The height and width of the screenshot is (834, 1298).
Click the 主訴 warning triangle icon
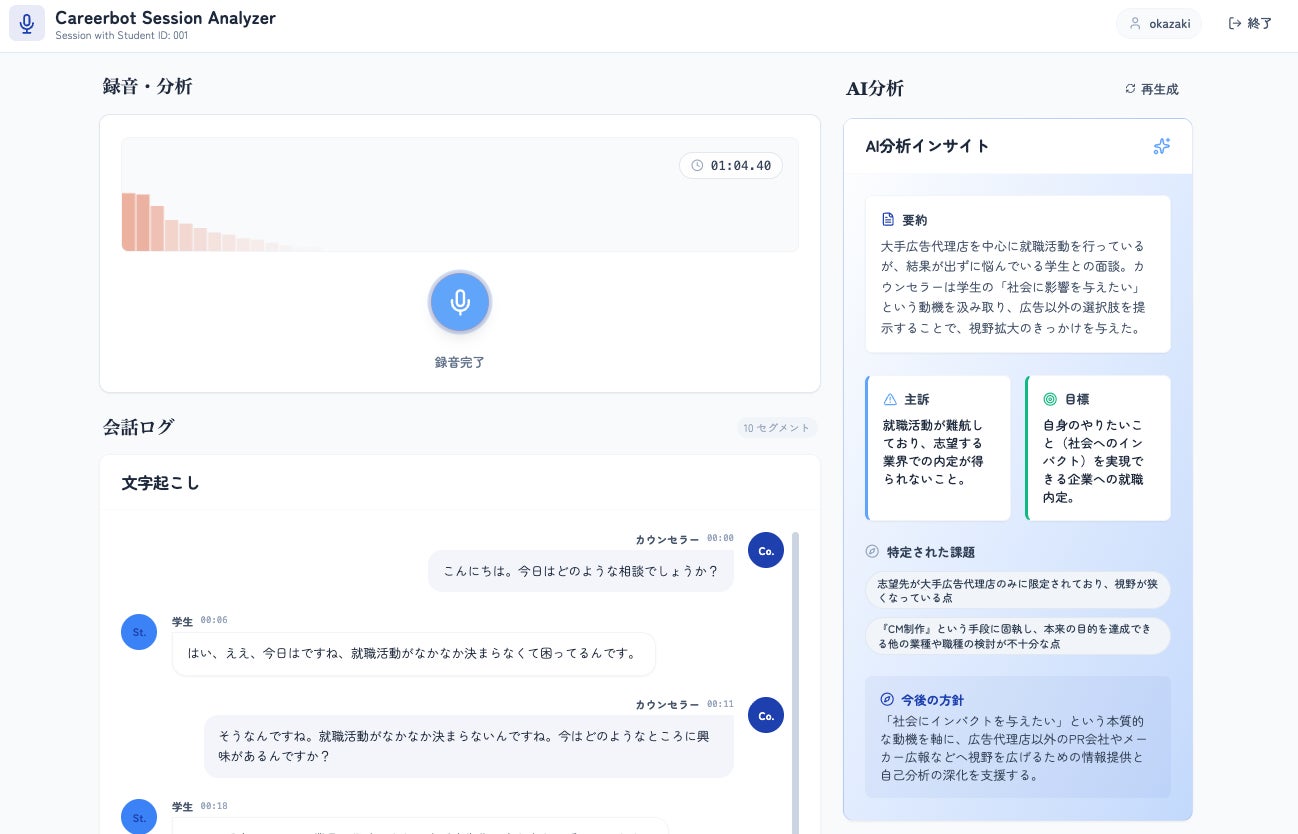click(x=890, y=399)
